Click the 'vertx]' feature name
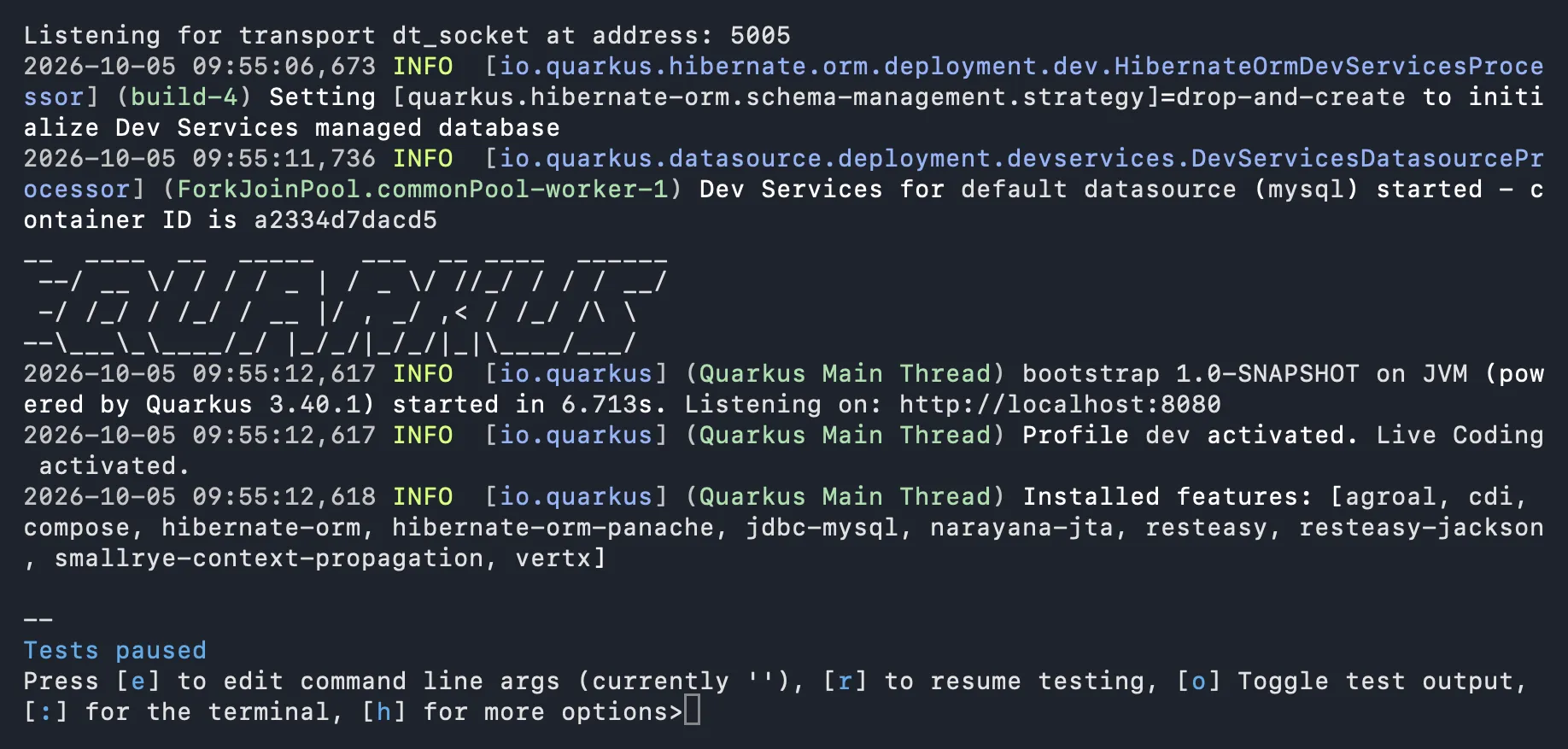Screen dimensions: 1568x749 click(561, 558)
